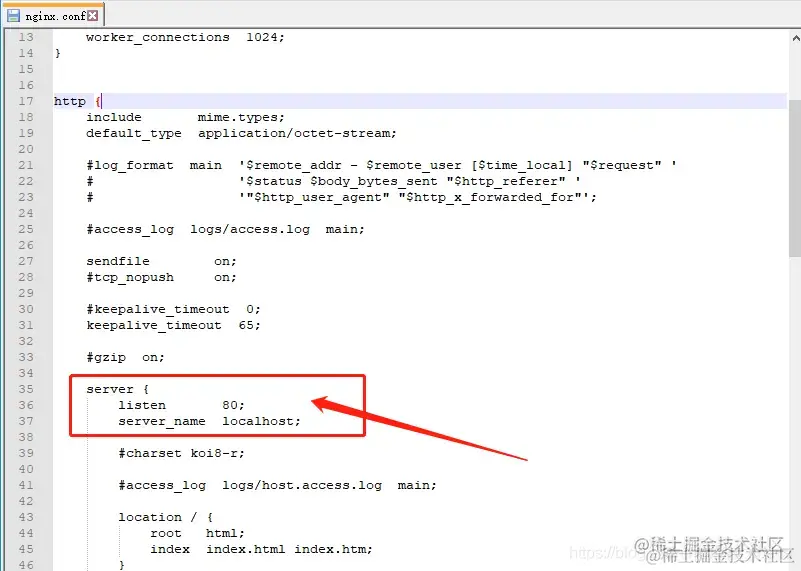Click 'default_type' directive
Image resolution: width=801 pixels, height=571 pixels.
click(x=134, y=133)
